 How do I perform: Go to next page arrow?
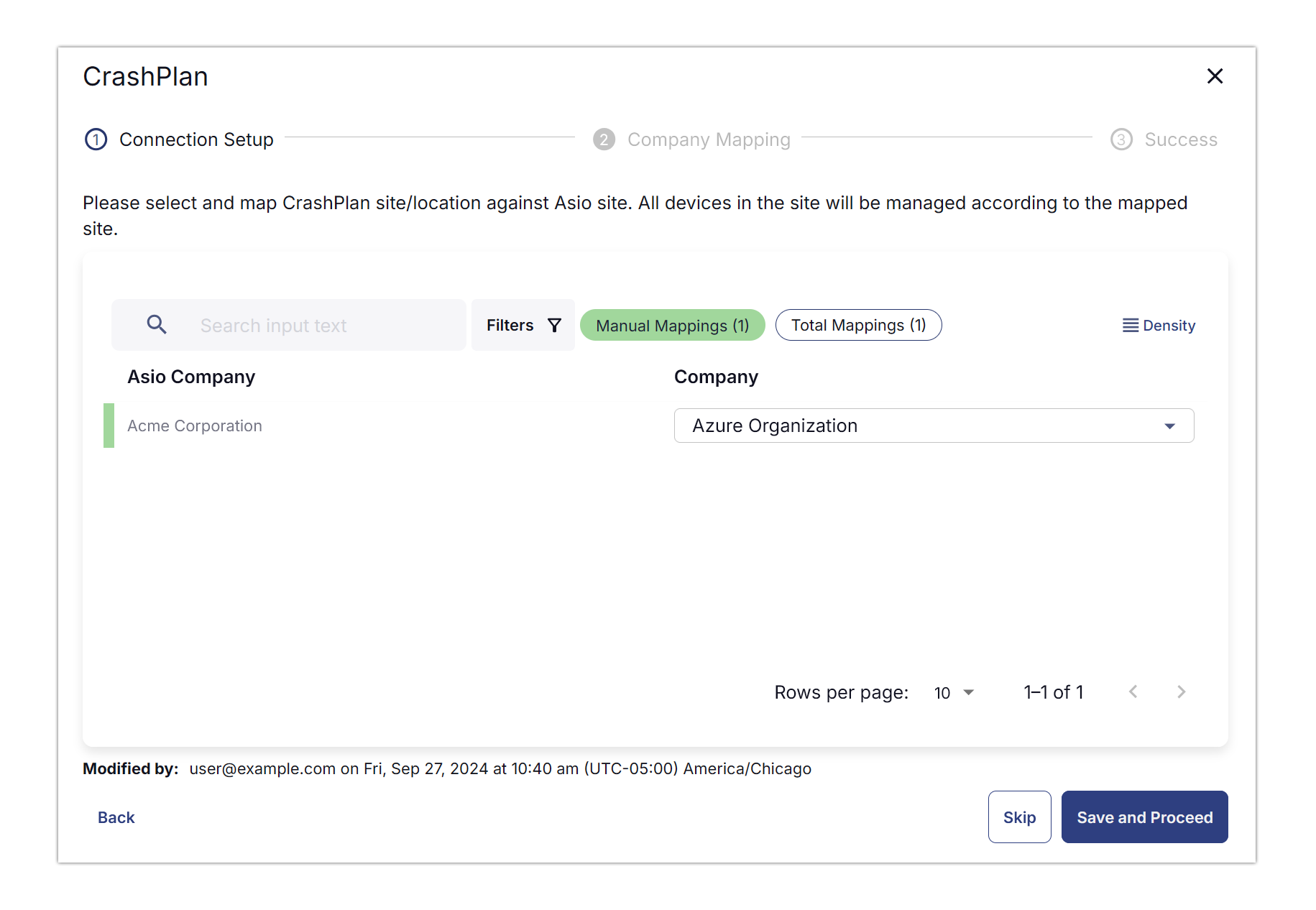(1181, 692)
